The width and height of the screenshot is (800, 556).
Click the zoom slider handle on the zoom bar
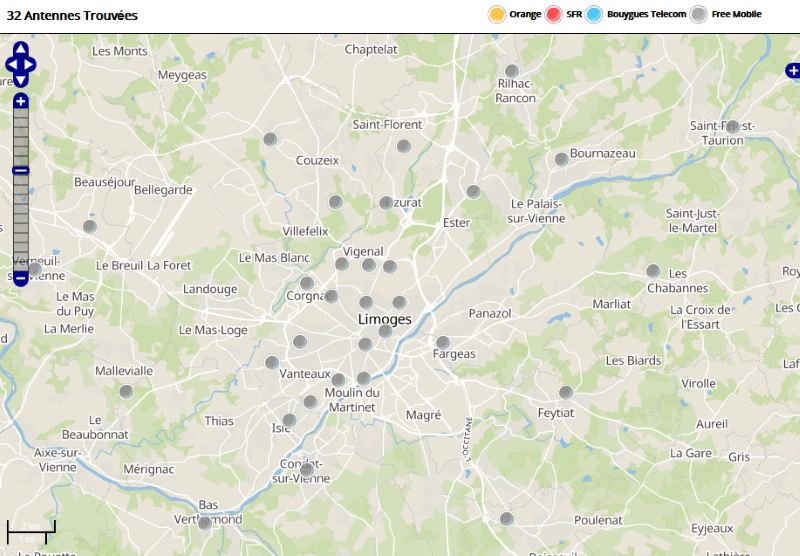point(20,171)
